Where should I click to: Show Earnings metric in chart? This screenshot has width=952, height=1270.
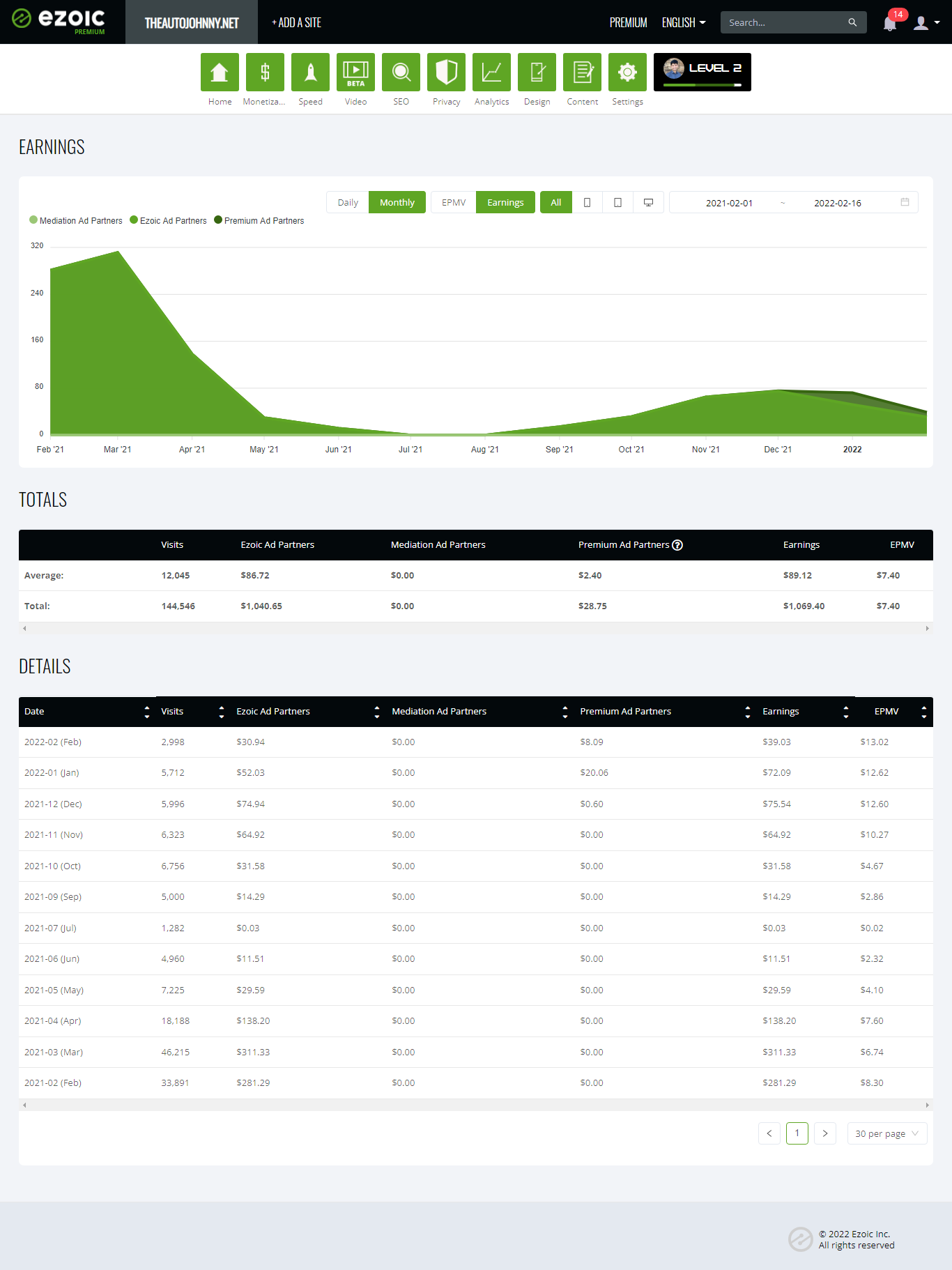[x=505, y=202]
